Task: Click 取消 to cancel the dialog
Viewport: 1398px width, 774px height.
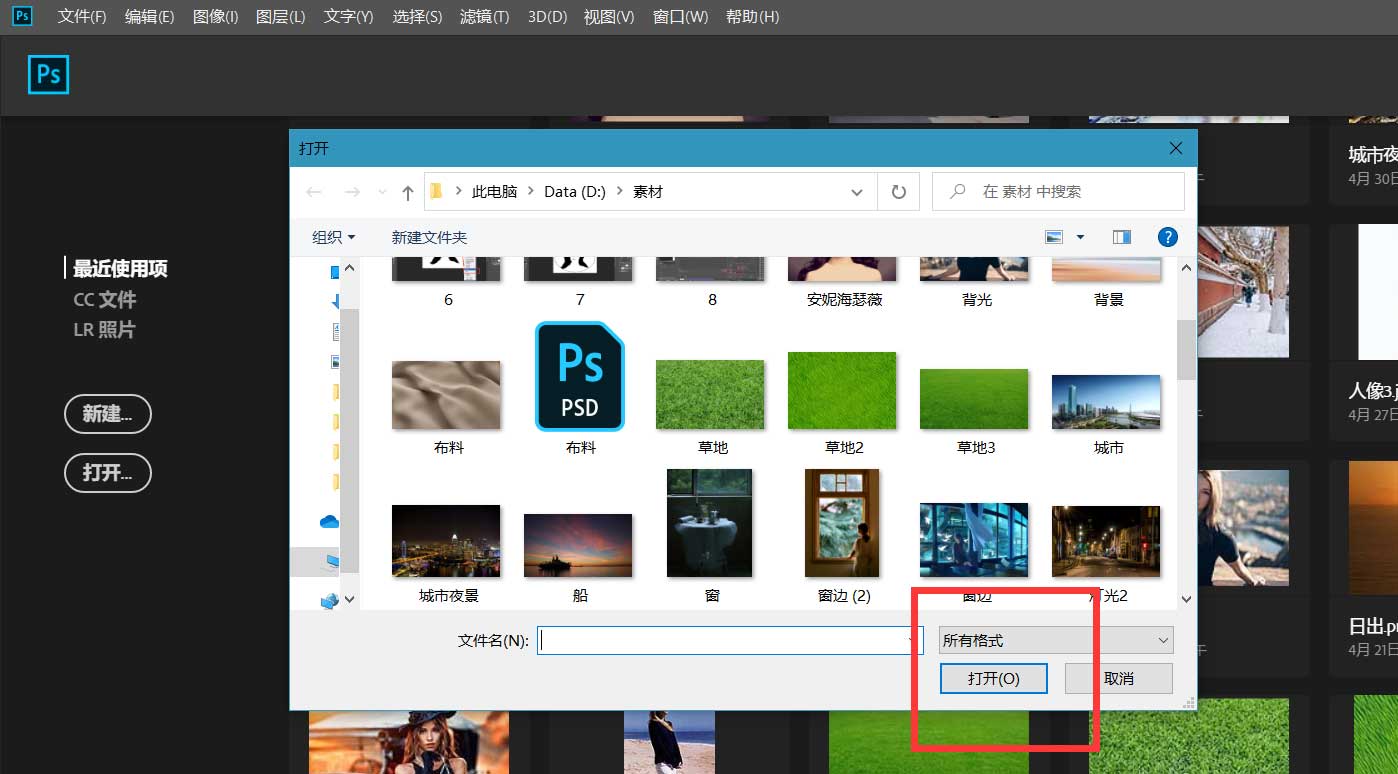Action: point(1119,678)
